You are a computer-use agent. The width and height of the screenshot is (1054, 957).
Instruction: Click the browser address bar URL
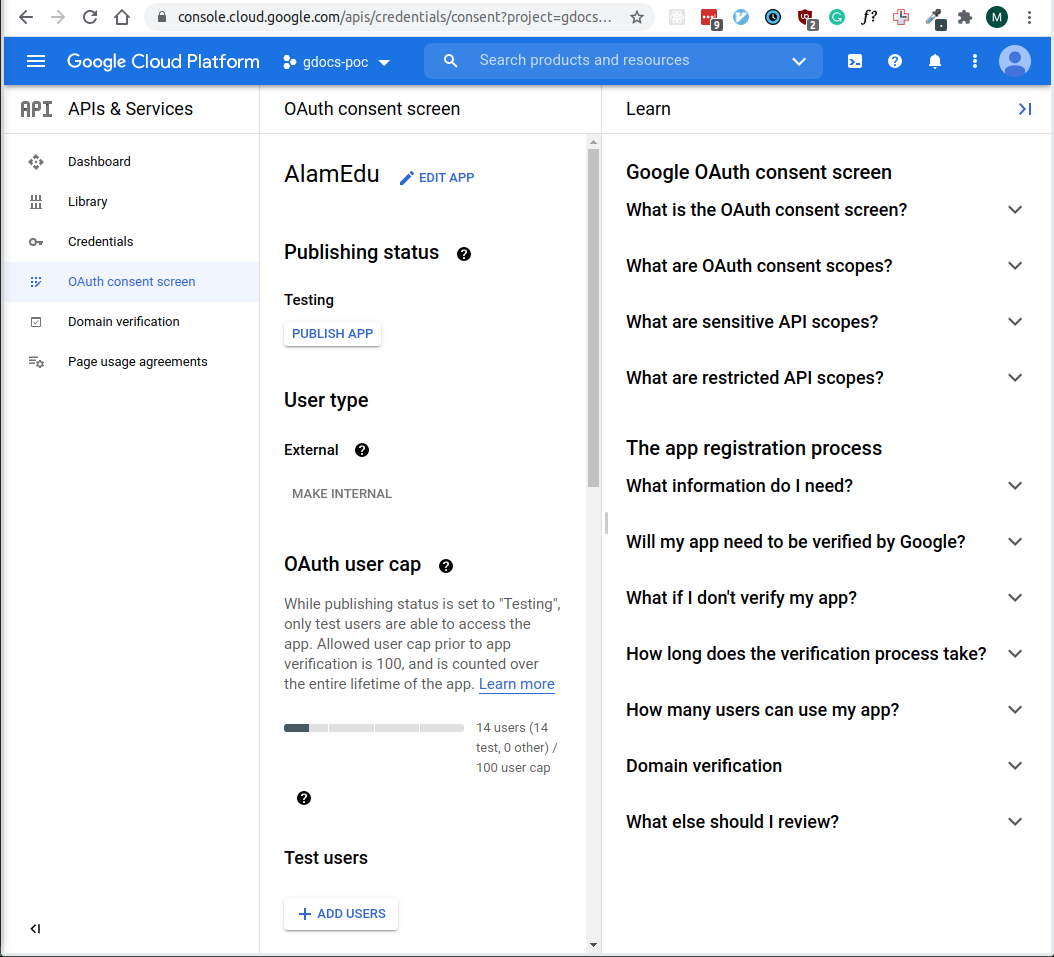coord(395,17)
